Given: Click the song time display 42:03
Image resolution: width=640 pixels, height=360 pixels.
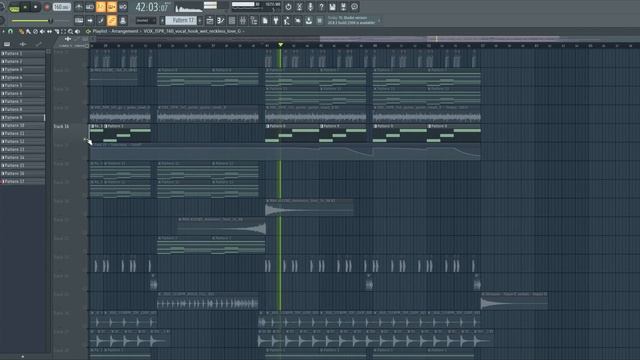Looking at the screenshot, I should [152, 7].
